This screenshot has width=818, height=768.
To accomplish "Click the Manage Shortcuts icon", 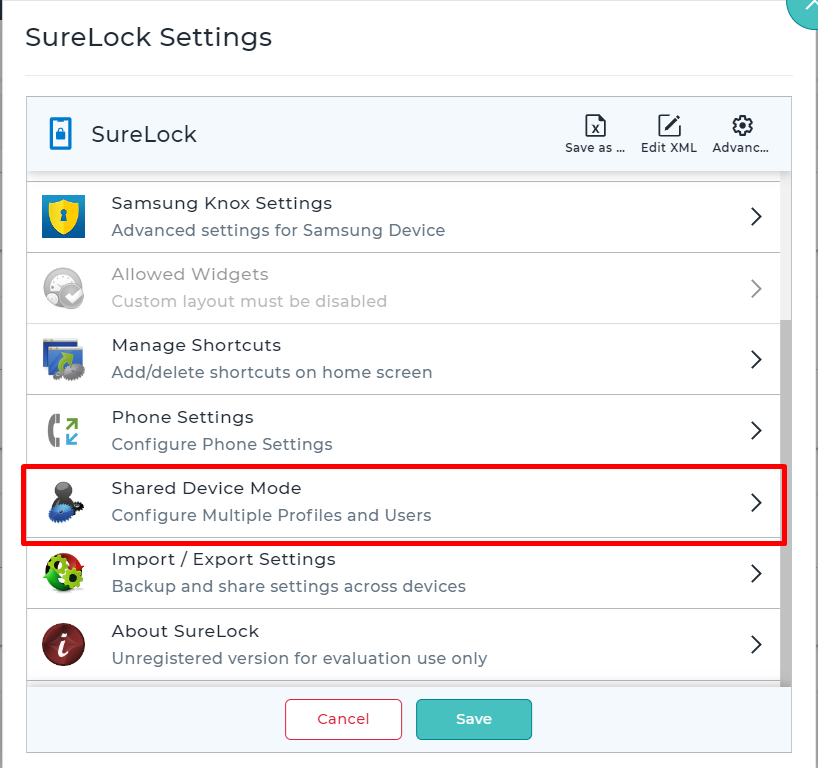I will pyautogui.click(x=64, y=359).
